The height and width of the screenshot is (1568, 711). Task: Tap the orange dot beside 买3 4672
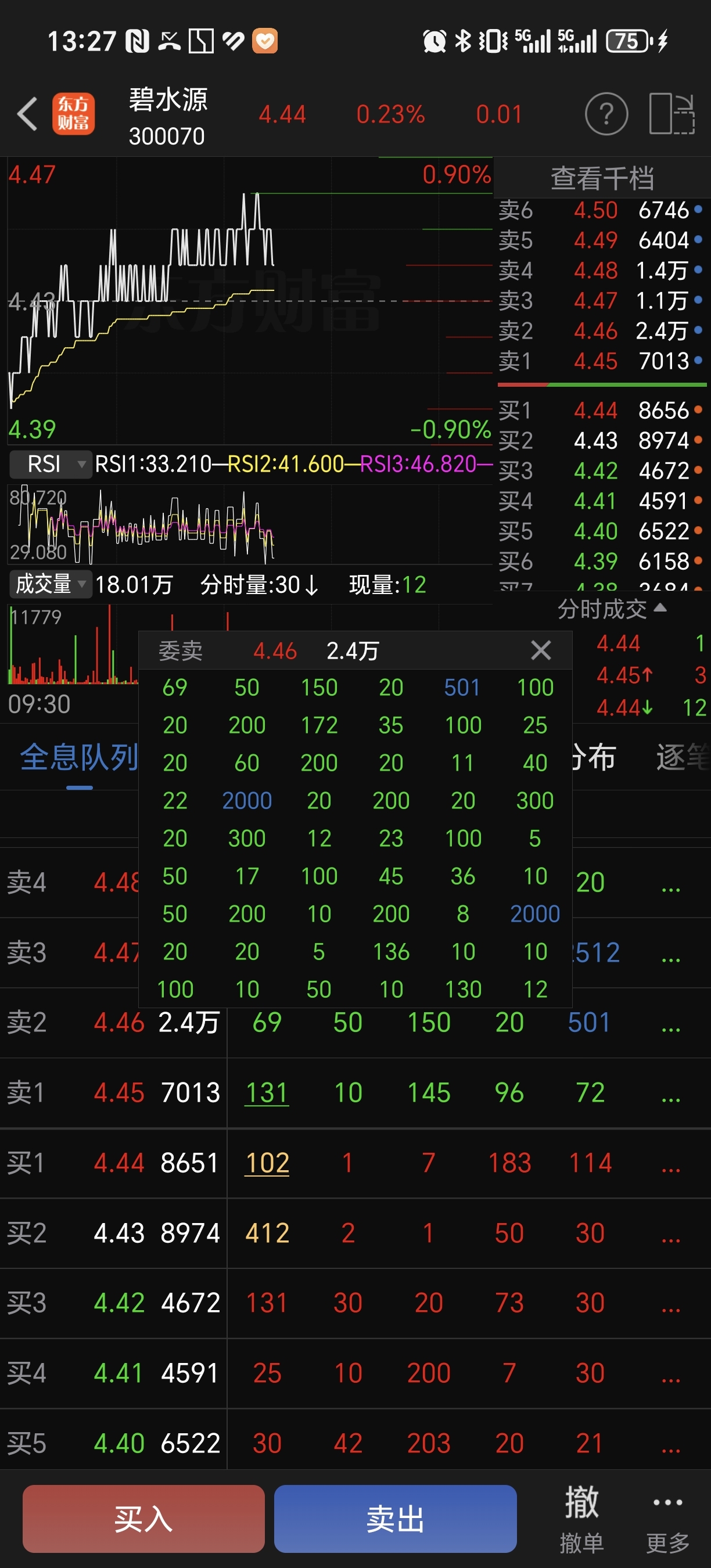click(x=698, y=470)
